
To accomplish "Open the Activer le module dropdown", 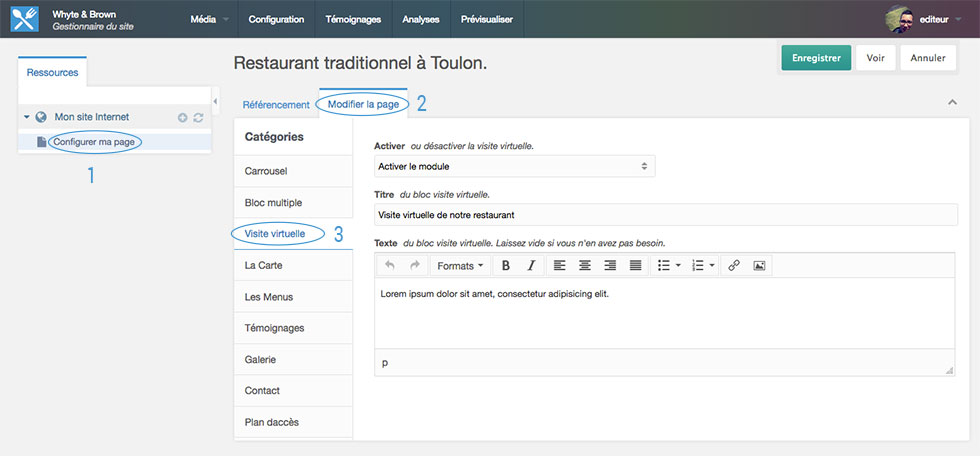I will click(x=514, y=166).
